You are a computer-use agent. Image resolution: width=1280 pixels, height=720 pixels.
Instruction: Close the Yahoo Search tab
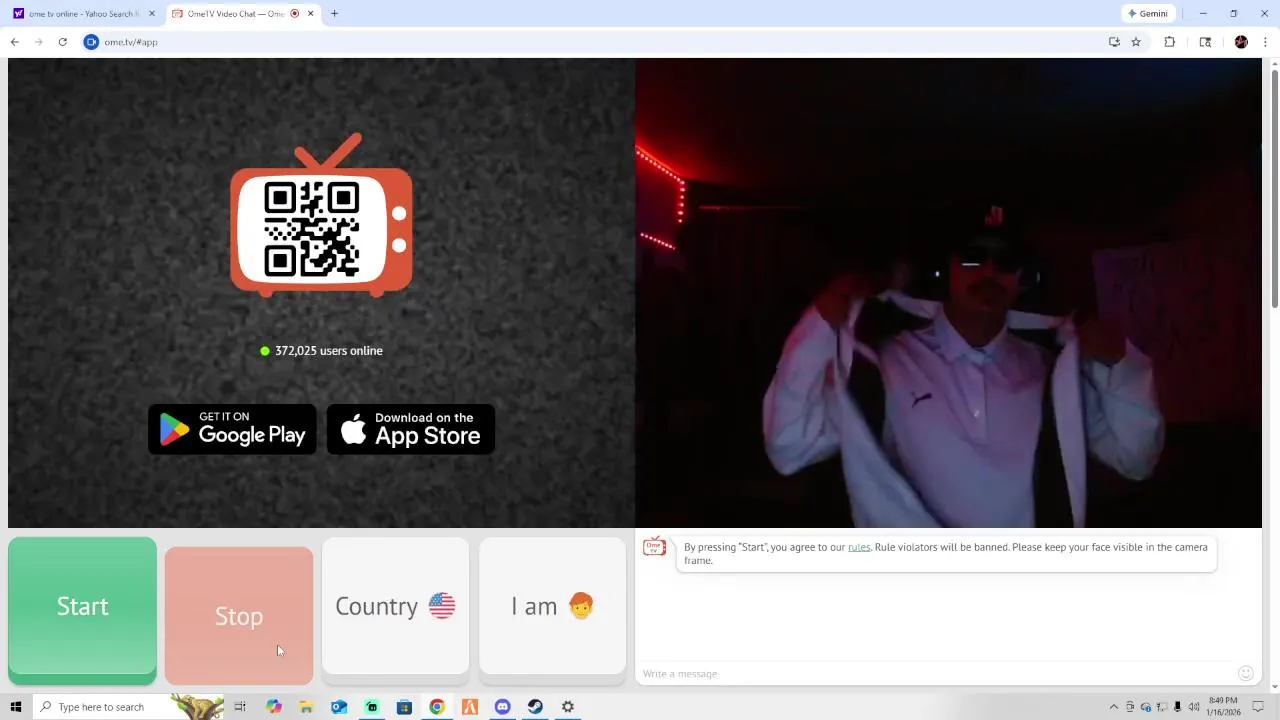click(x=152, y=14)
